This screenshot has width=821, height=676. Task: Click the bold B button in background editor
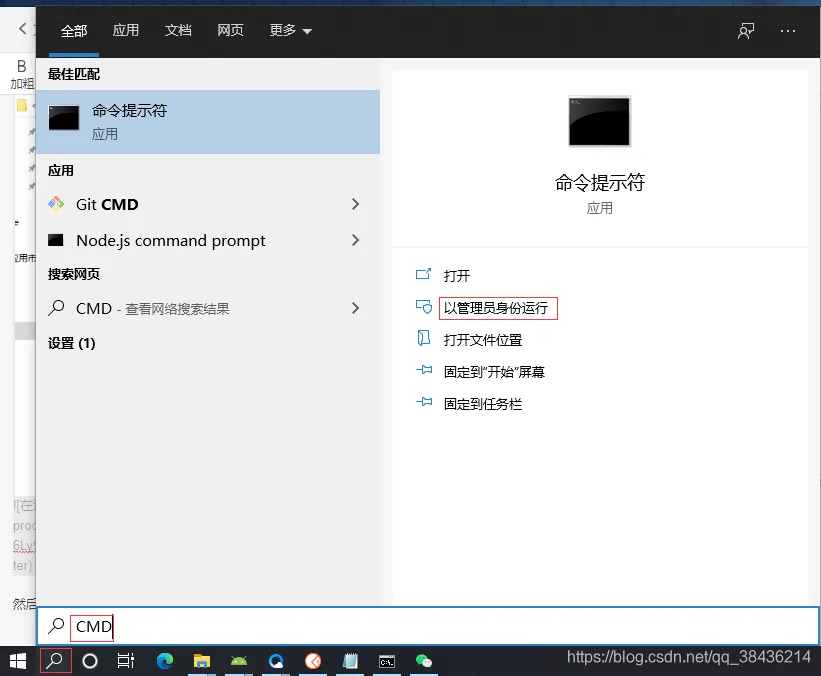[x=21, y=67]
